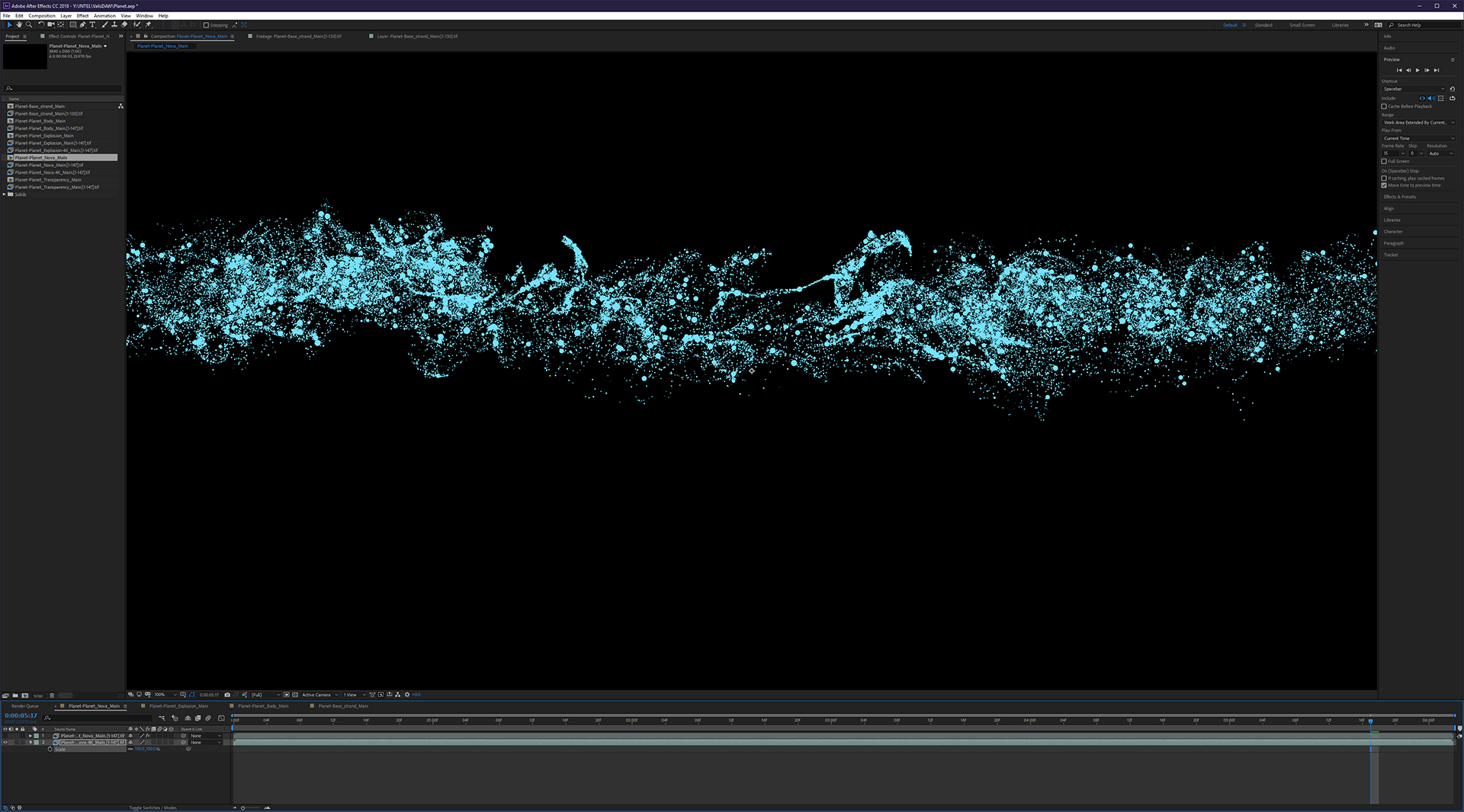The width and height of the screenshot is (1464, 812).
Task: Select the Hand tool
Action: [19, 24]
